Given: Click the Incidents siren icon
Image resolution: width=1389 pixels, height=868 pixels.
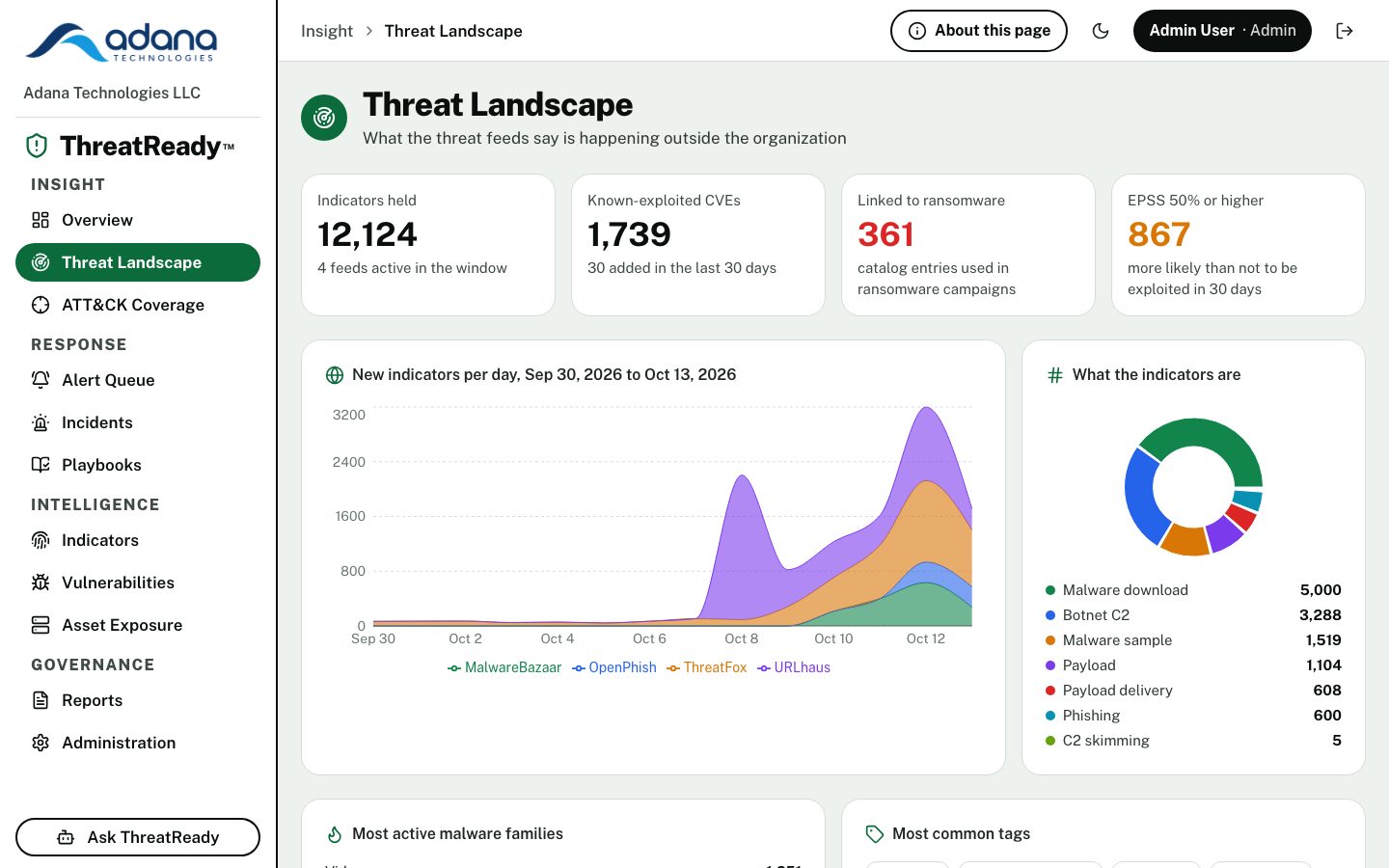Looking at the screenshot, I should [41, 422].
